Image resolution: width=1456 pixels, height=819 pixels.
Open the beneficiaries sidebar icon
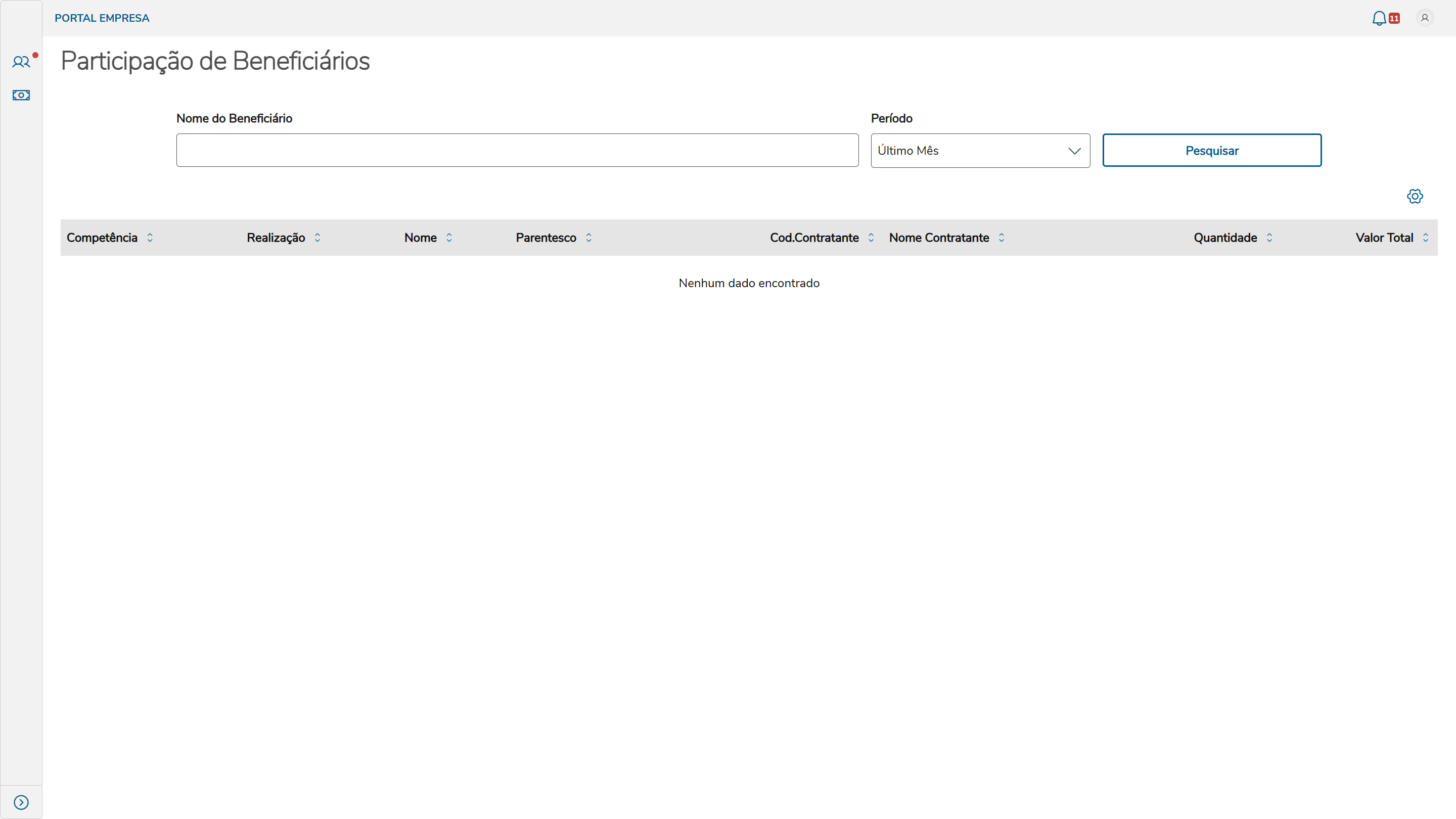[21, 62]
